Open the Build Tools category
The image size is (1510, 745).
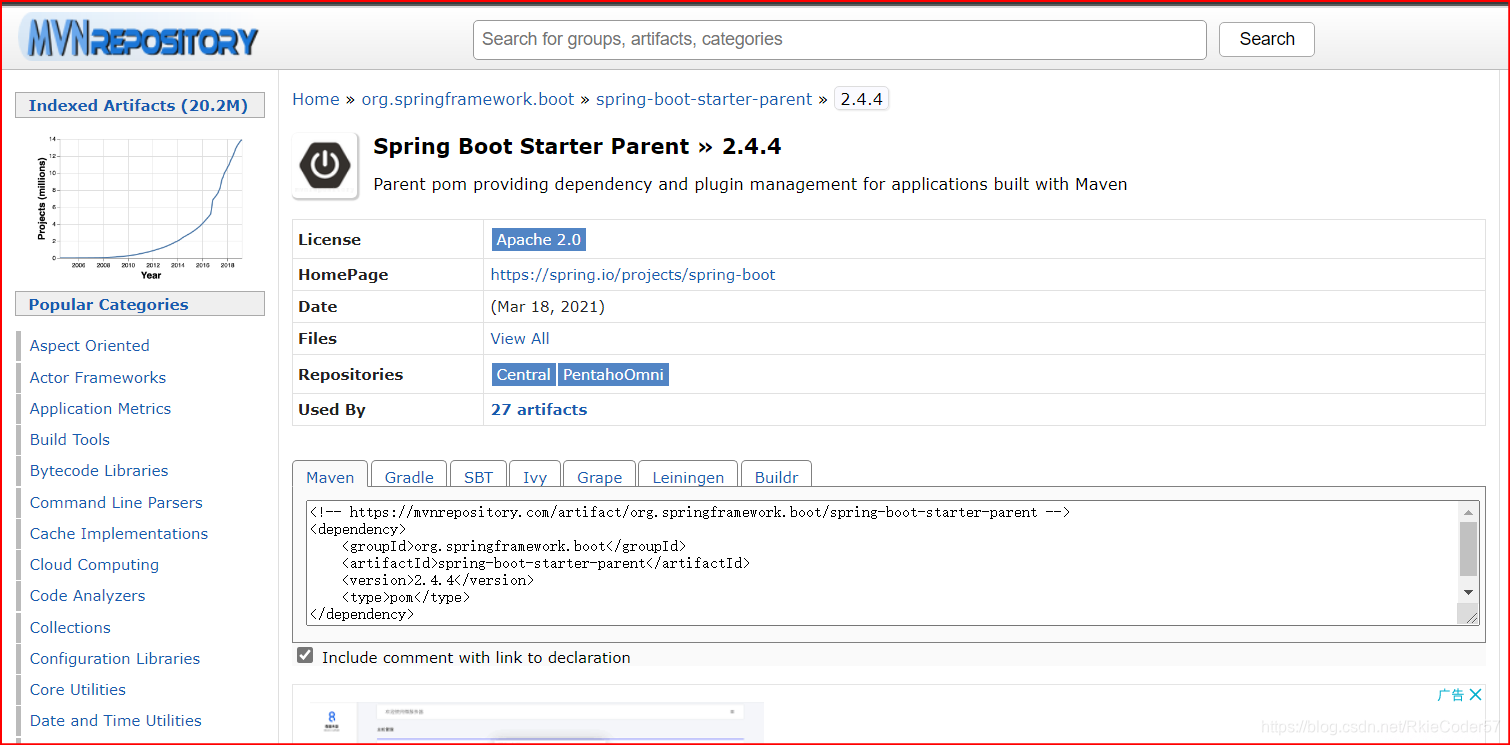(70, 439)
